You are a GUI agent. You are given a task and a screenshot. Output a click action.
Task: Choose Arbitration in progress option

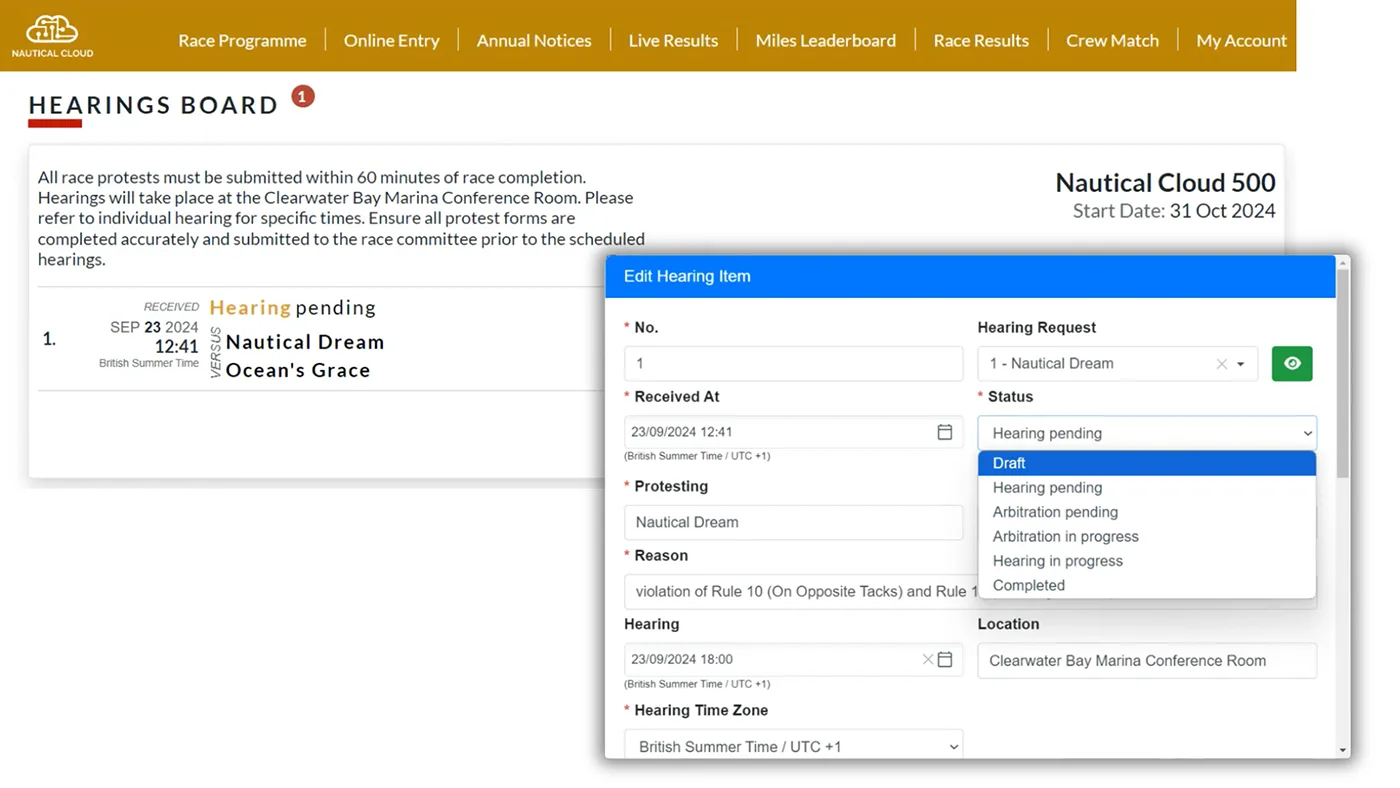point(1147,536)
